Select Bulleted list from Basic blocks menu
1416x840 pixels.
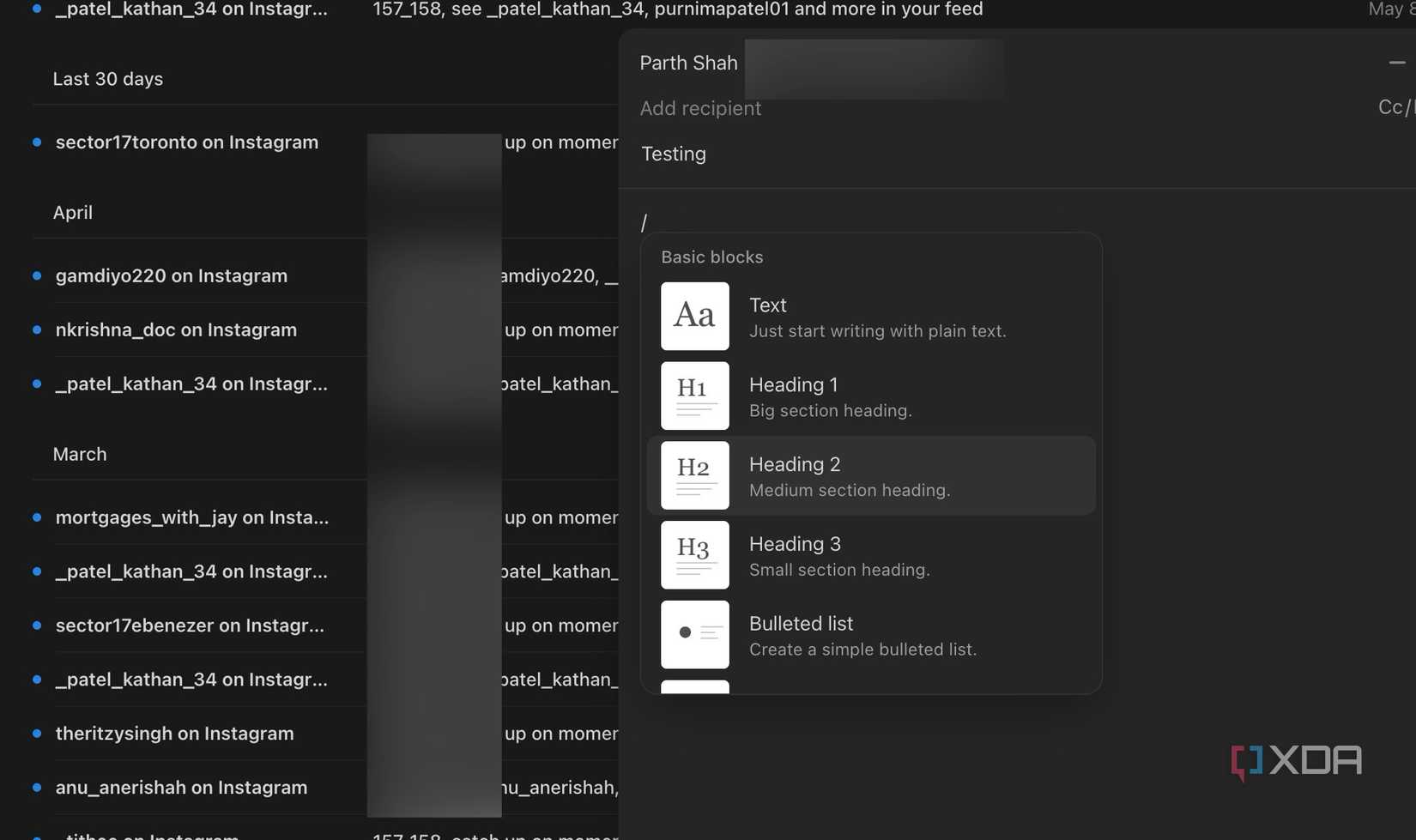click(x=862, y=634)
